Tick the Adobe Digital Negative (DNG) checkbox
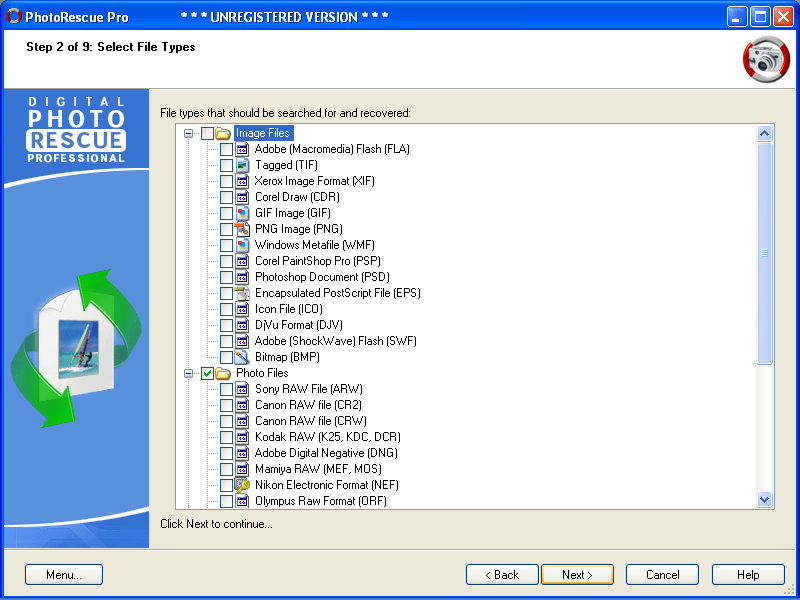800x600 pixels. 227,453
